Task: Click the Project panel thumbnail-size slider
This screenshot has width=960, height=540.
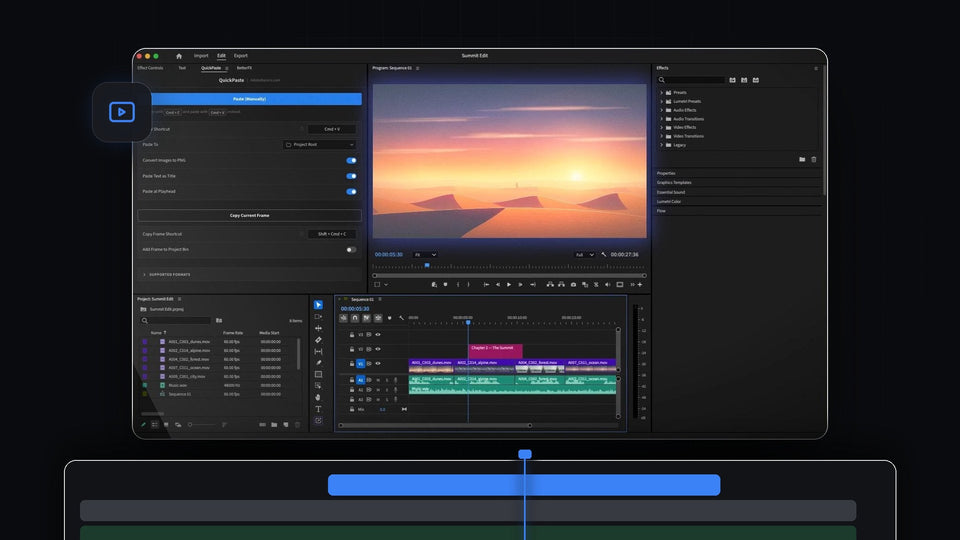Action: pyautogui.click(x=202, y=425)
